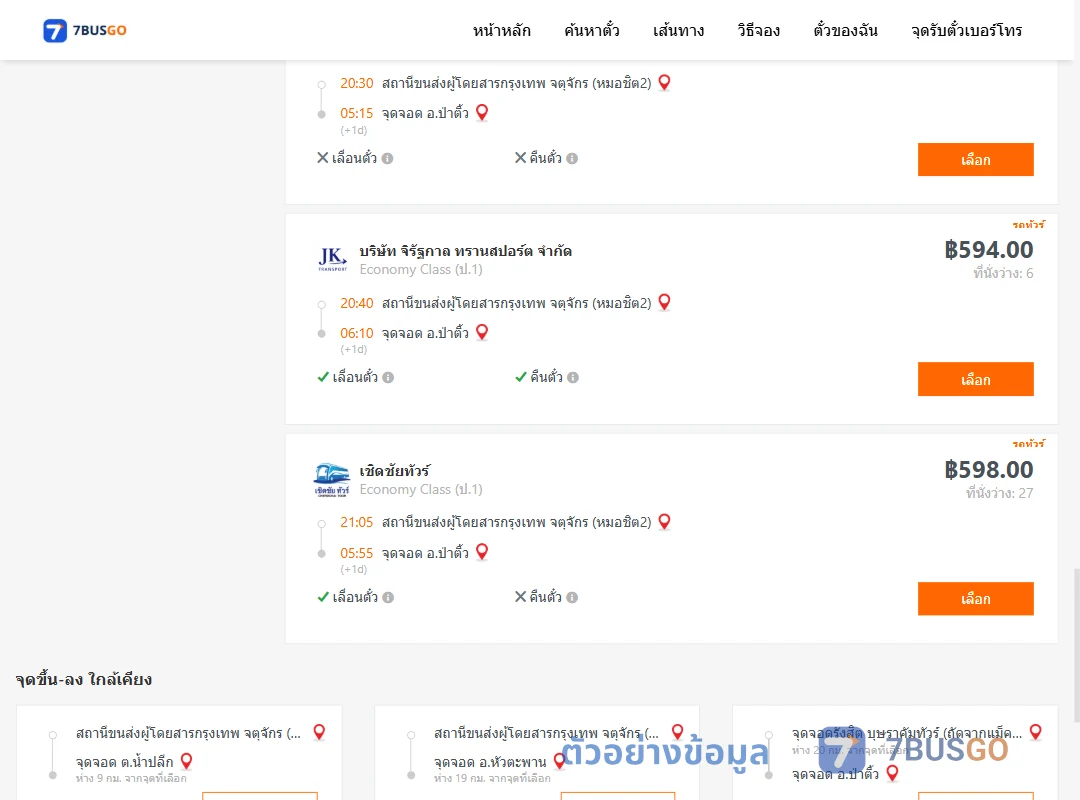
Task: Click info icon next to เลื่อนตั๋ว in ฿598 trip
Action: 388,597
